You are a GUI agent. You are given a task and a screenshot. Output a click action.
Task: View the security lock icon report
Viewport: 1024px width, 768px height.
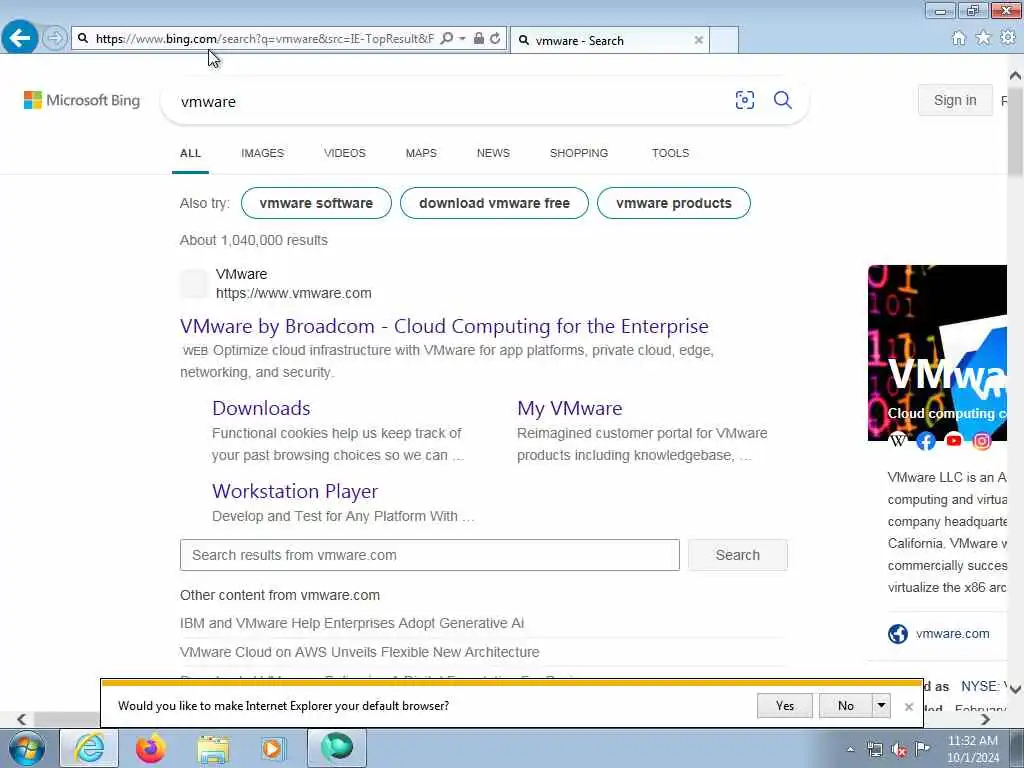coord(479,39)
